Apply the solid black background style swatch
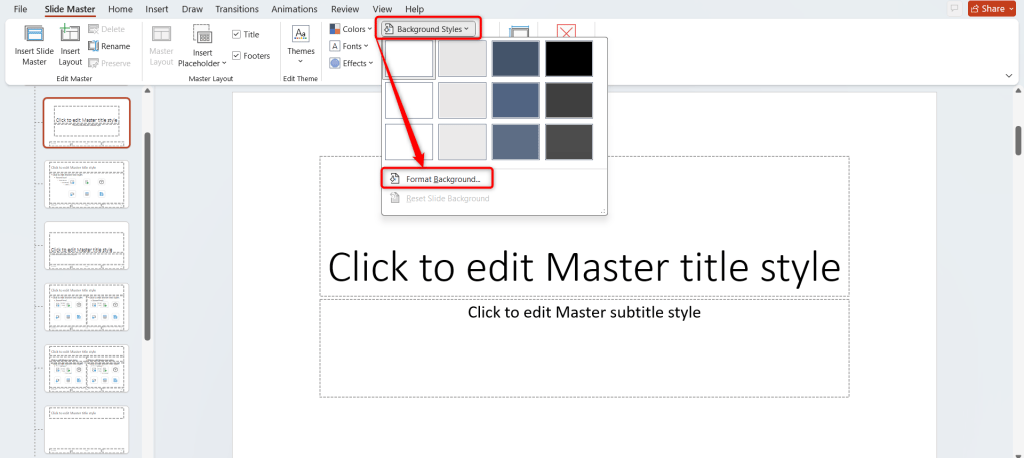1024x458 pixels. tap(569, 59)
